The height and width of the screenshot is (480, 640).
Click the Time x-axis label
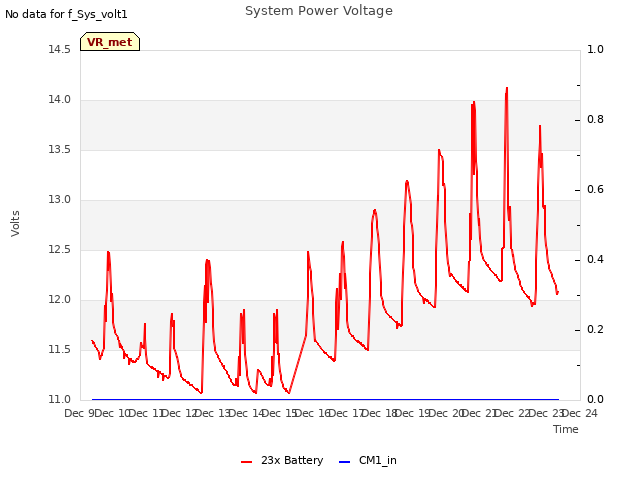tap(566, 429)
